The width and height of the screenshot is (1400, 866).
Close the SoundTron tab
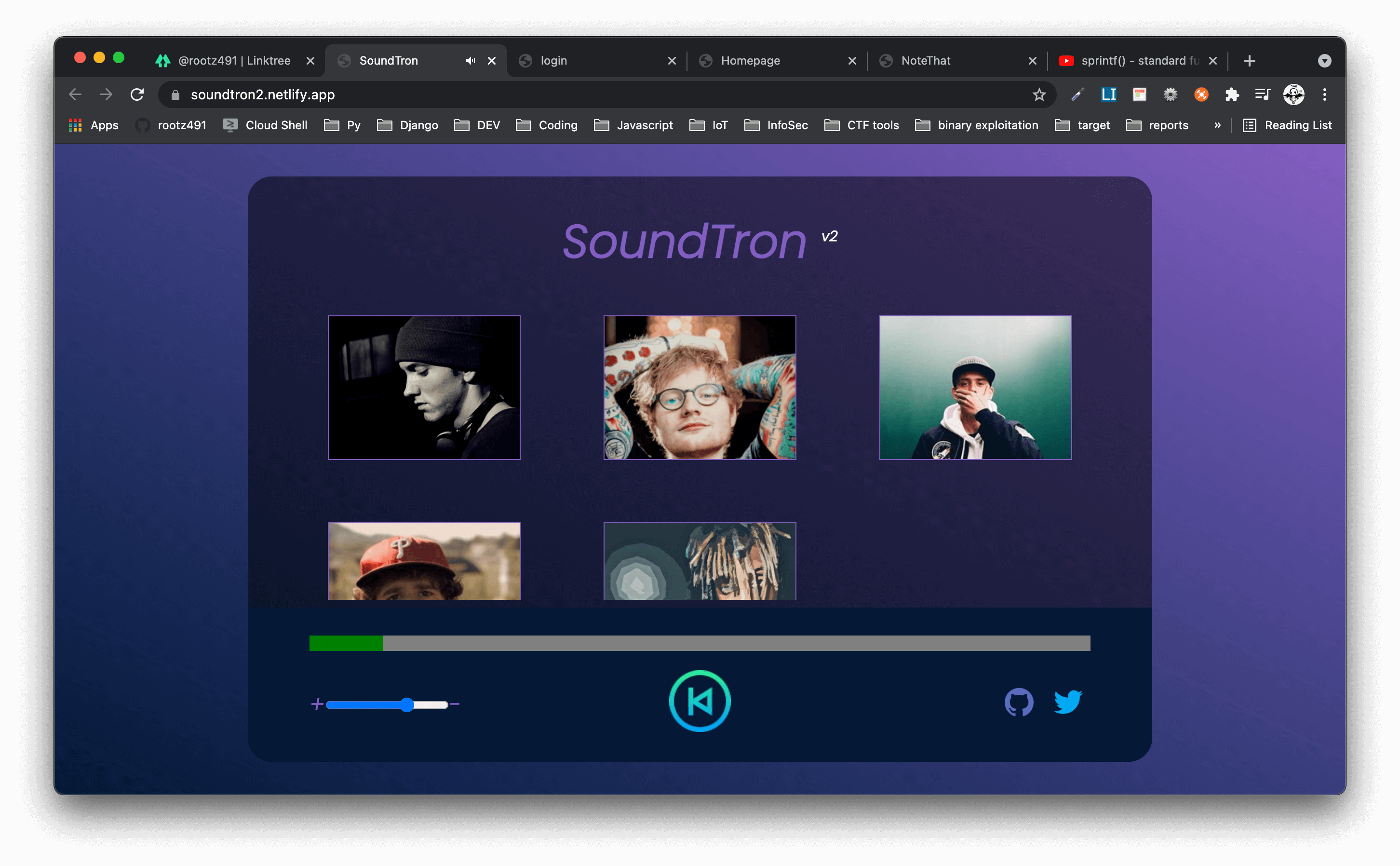coord(491,61)
